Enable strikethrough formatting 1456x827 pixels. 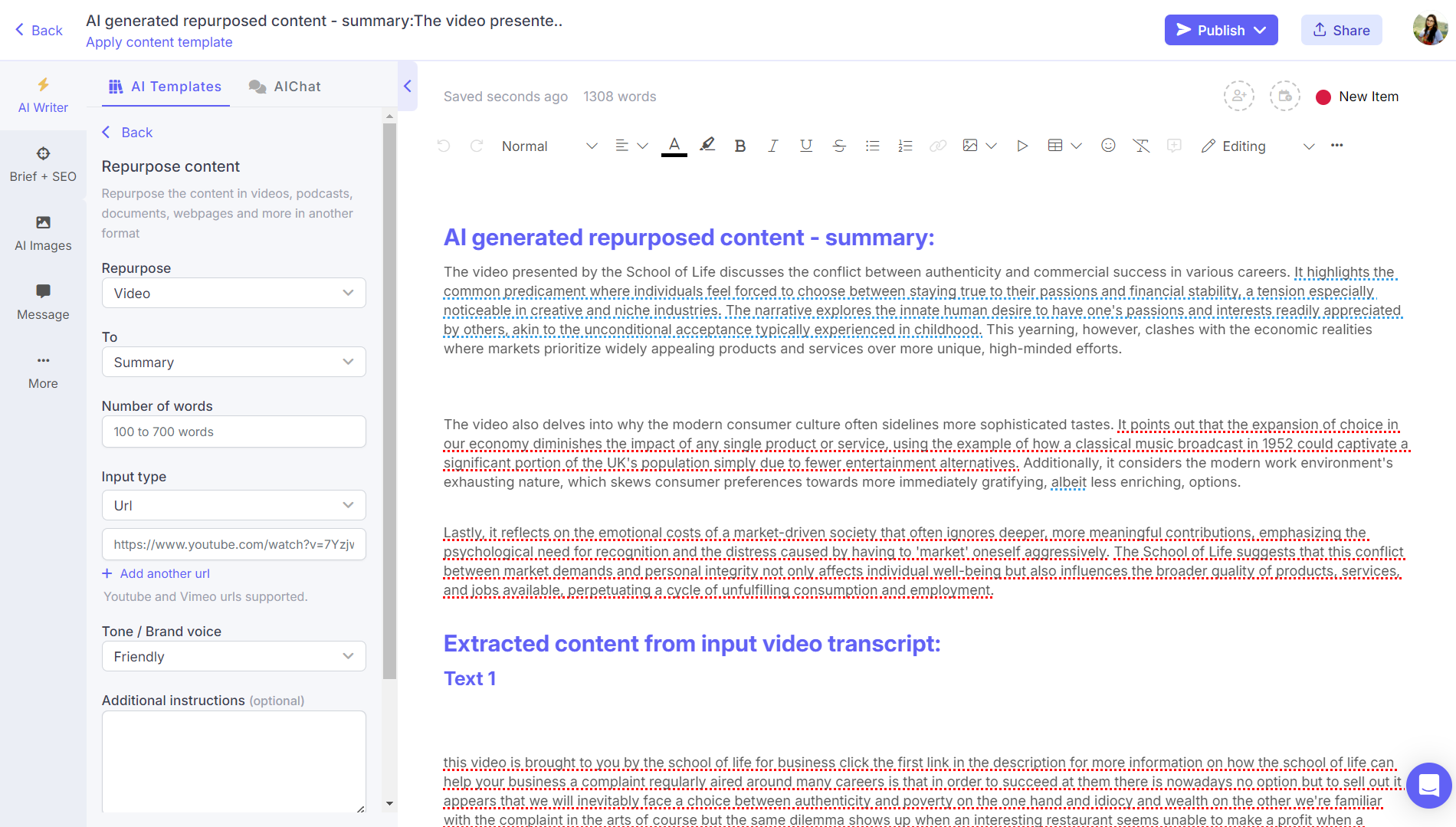tap(839, 145)
